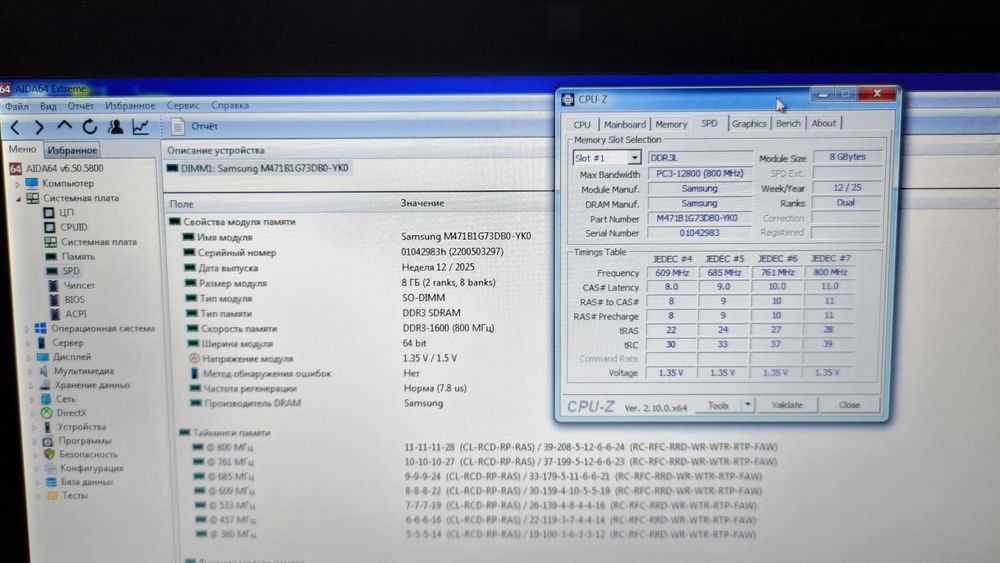1000x563 pixels.
Task: Click the Part Number field in CPU-Z
Action: tap(700, 218)
